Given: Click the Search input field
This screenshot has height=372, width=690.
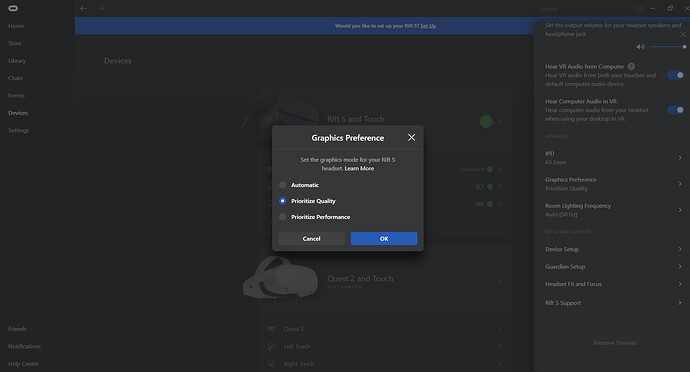Looking at the screenshot, I should point(587,9).
